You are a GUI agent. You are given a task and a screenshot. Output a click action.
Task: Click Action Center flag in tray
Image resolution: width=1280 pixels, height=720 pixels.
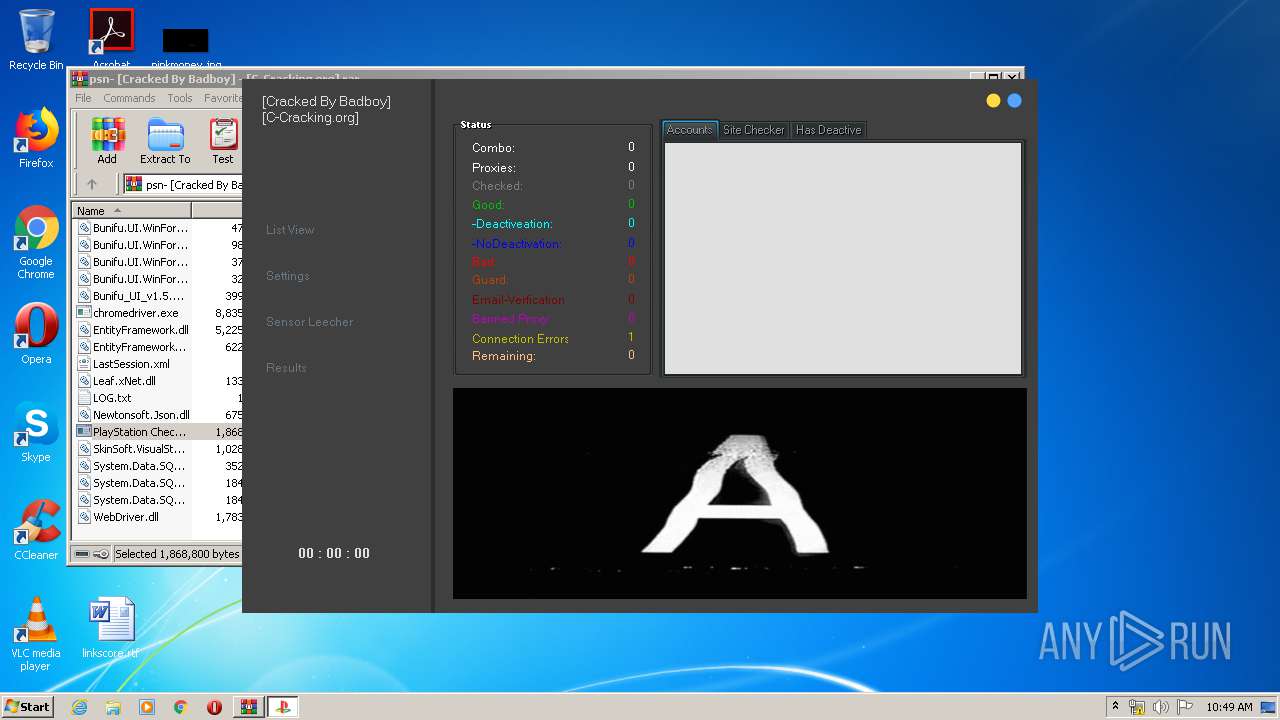click(1182, 707)
